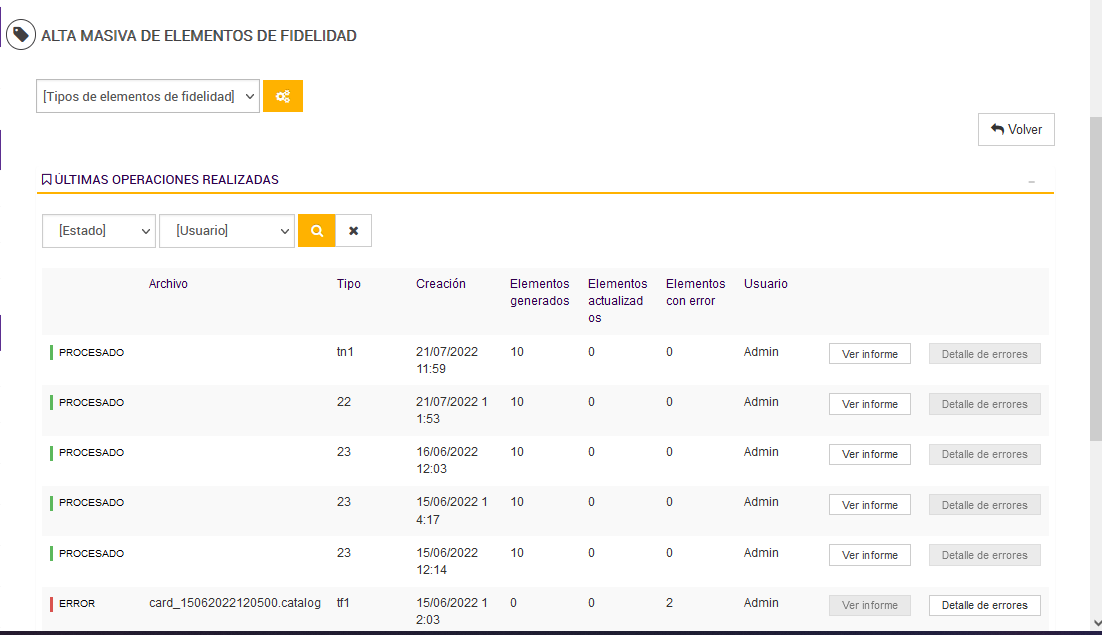1102x635 pixels.
Task: Click the orange gears process button
Action: coord(283,96)
